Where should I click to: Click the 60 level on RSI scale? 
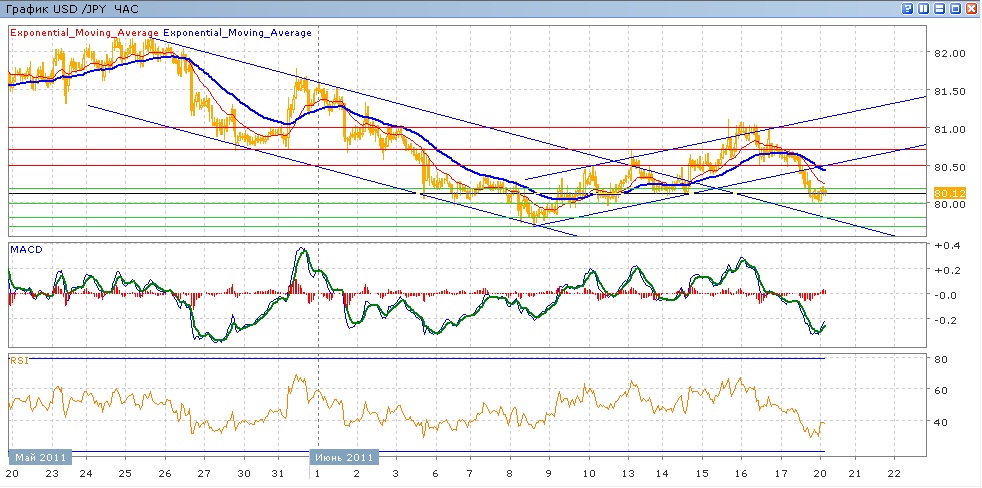pos(941,391)
